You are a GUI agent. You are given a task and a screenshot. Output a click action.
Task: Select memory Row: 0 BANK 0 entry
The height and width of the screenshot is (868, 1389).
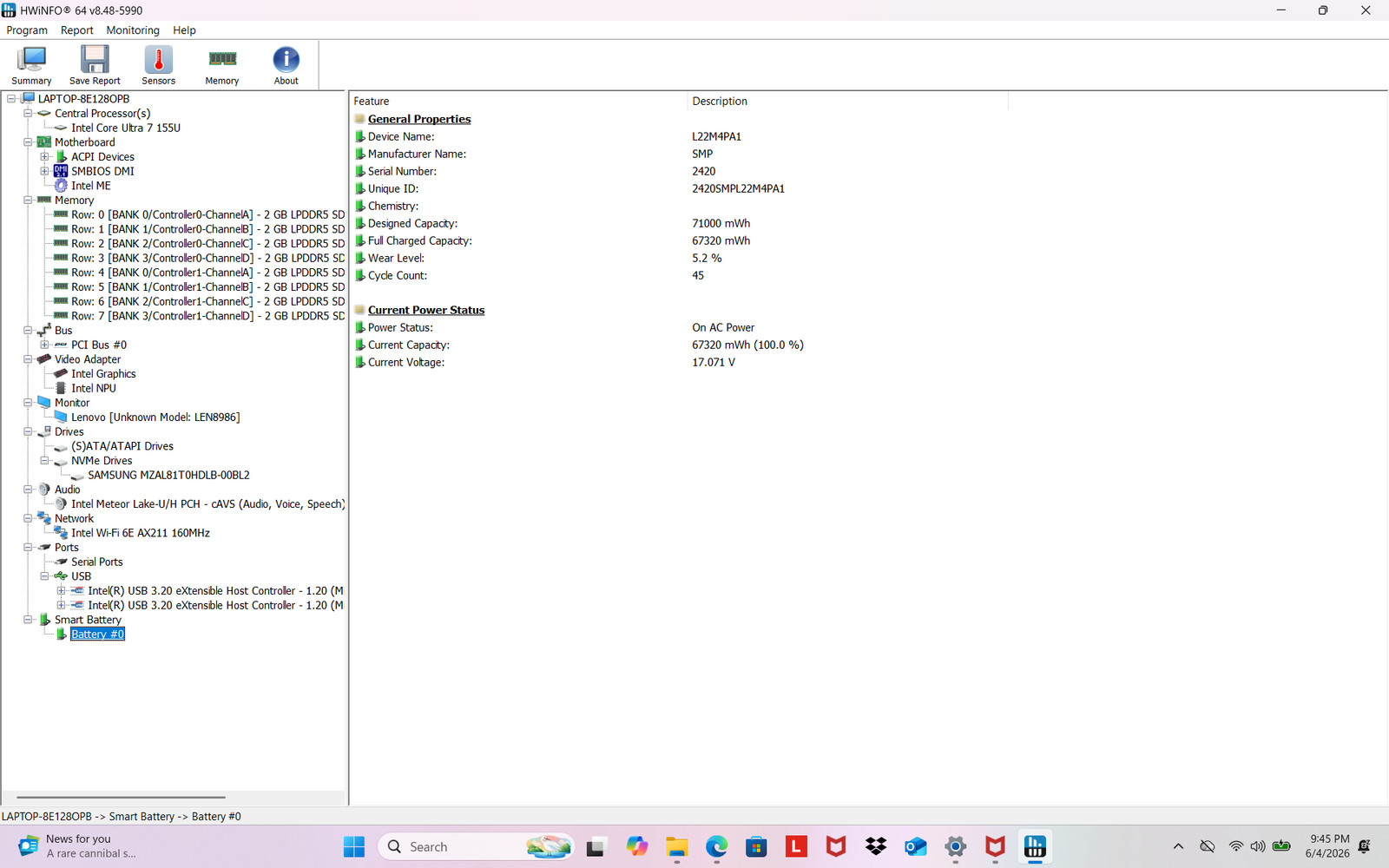tap(207, 214)
